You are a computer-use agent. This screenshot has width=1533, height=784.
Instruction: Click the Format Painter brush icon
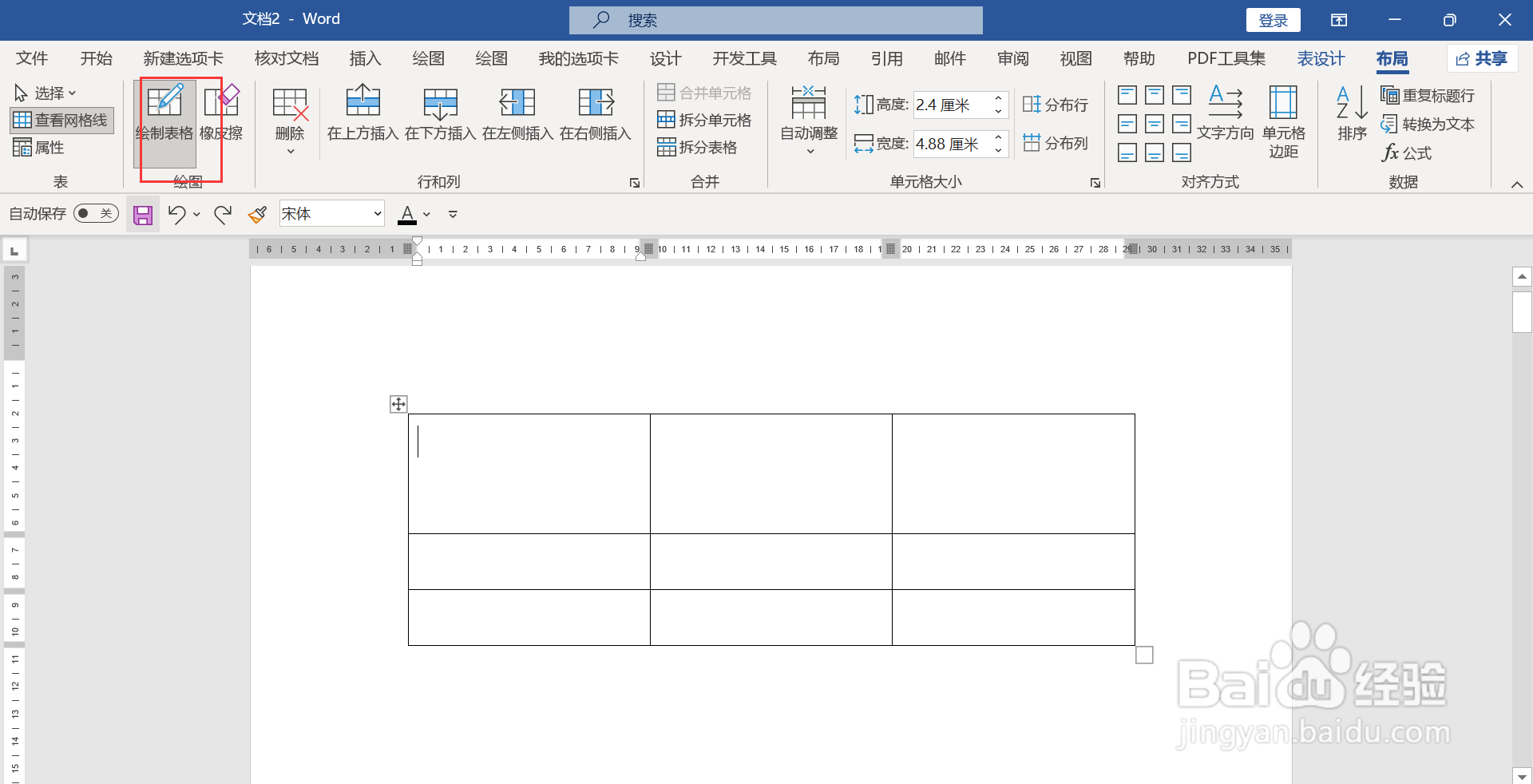pos(257,214)
